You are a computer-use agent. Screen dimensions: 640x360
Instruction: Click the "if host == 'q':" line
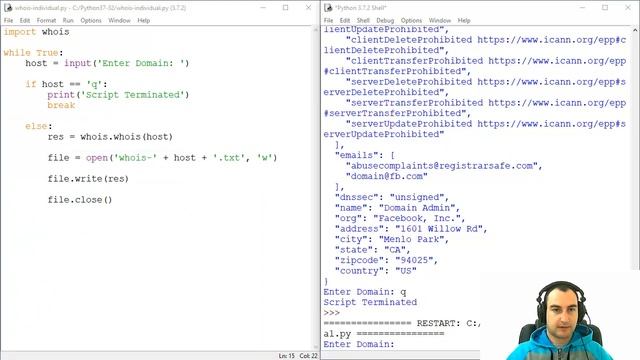tap(66, 84)
